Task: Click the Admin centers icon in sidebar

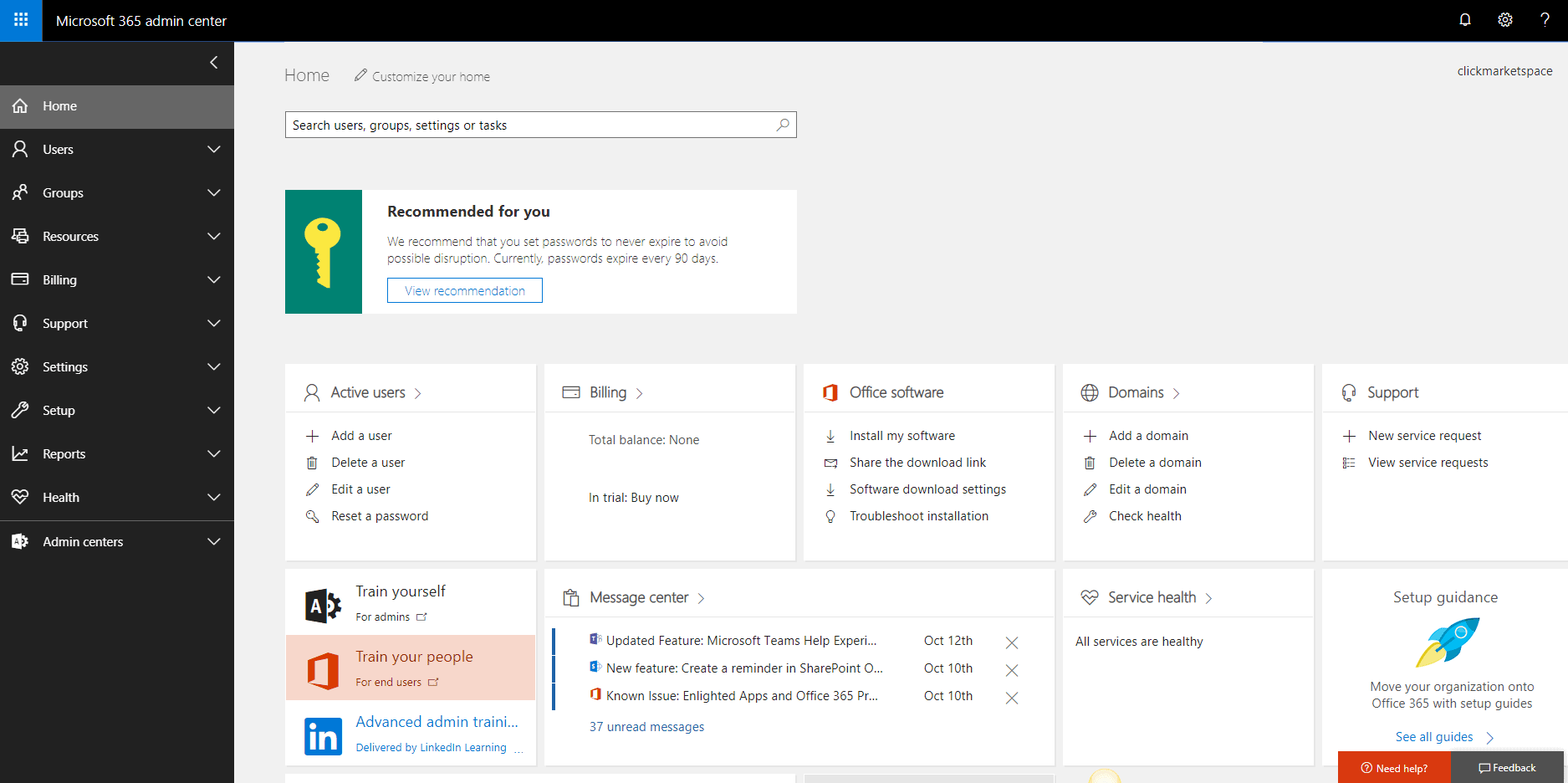Action: (x=20, y=541)
